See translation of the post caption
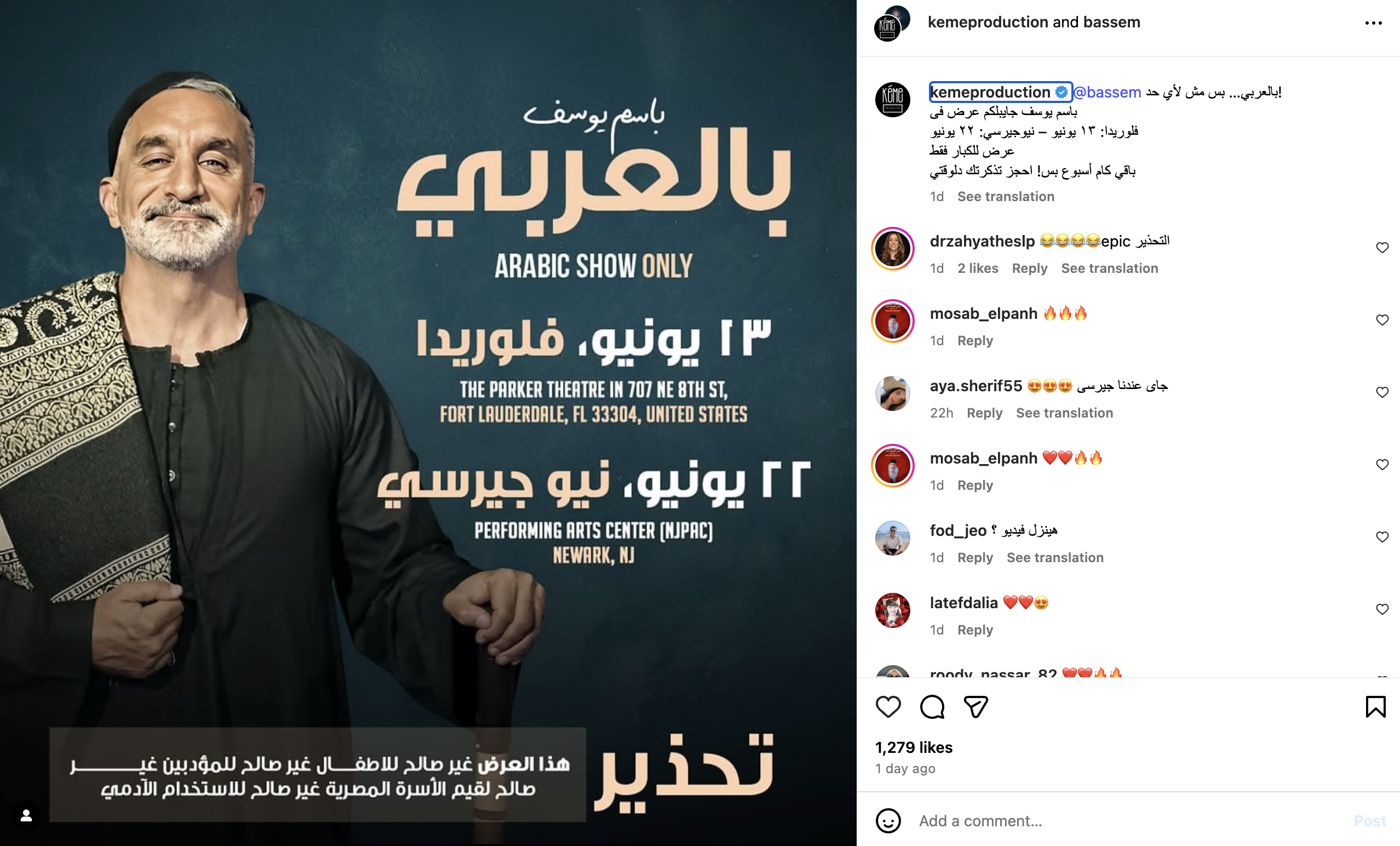Screen dimensions: 1400x846 [1006, 196]
